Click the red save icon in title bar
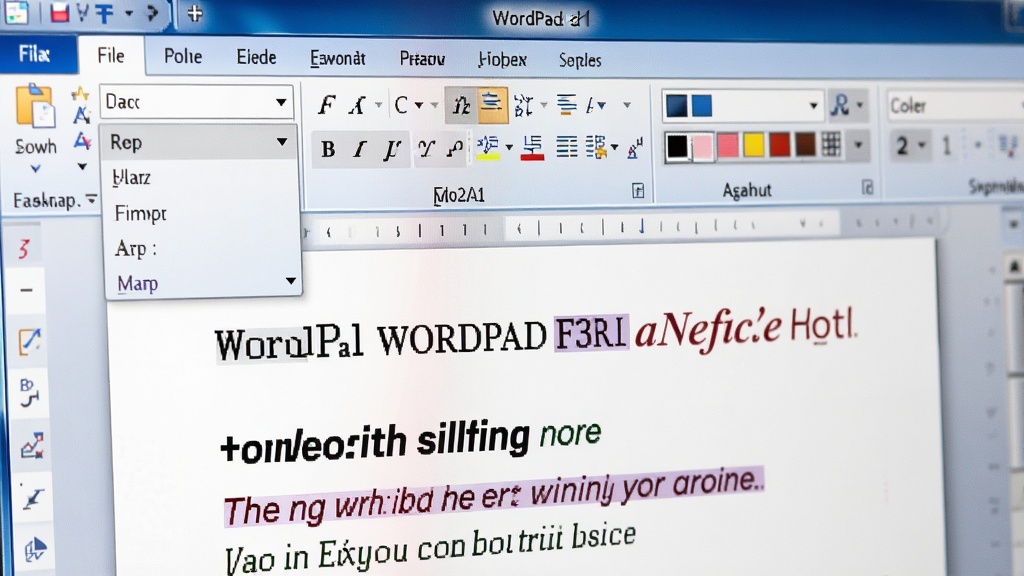The height and width of the screenshot is (576, 1024). click(59, 12)
